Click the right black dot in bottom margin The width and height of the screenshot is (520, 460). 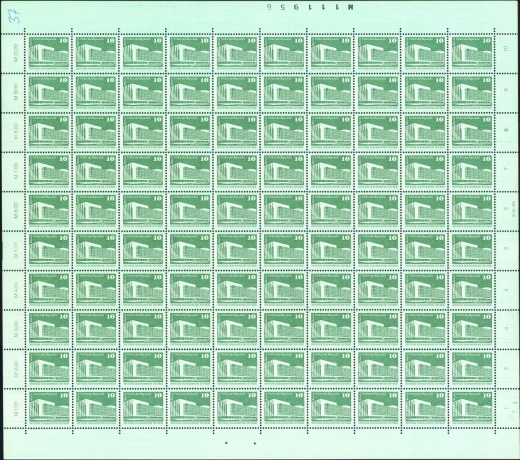[x=255, y=443]
